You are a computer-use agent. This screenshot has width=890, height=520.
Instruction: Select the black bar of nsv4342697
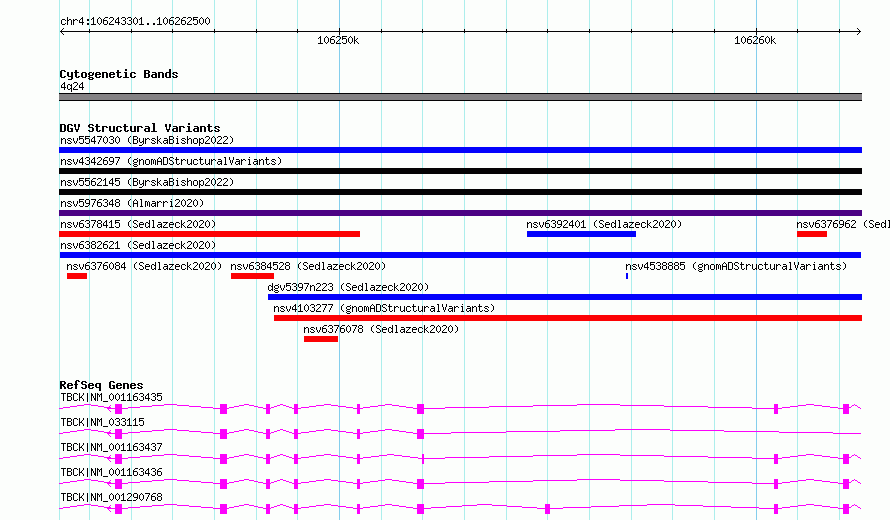pyautogui.click(x=460, y=171)
